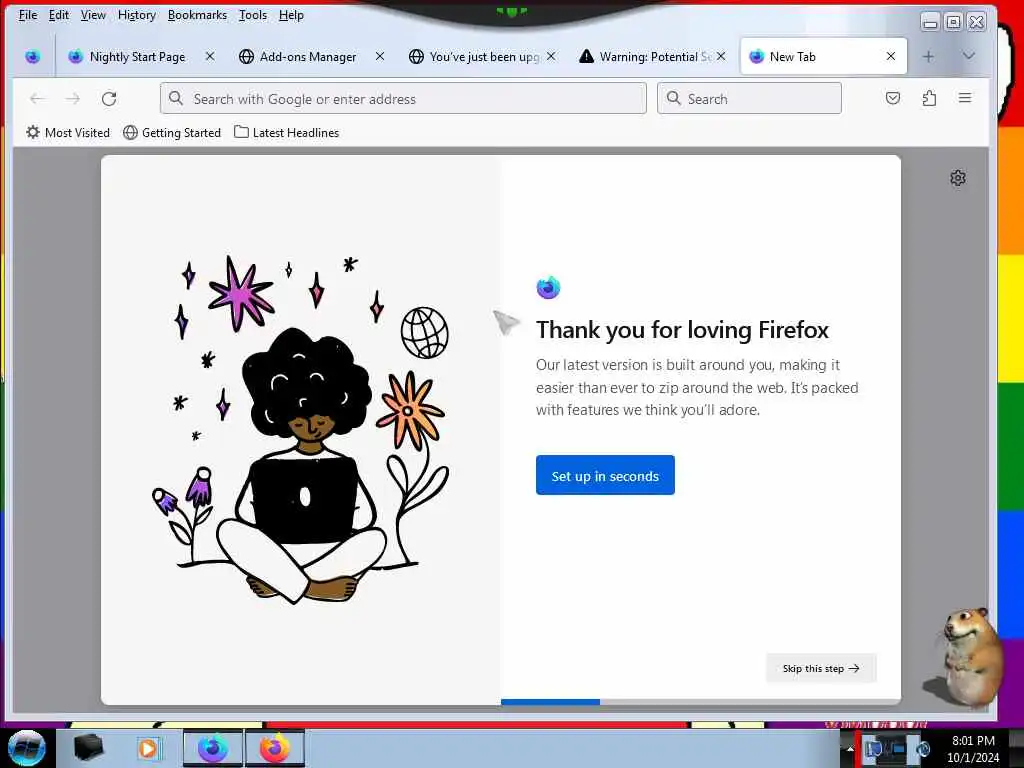Open the hamburger application menu
Screen dimensions: 1024x768
click(x=965, y=99)
